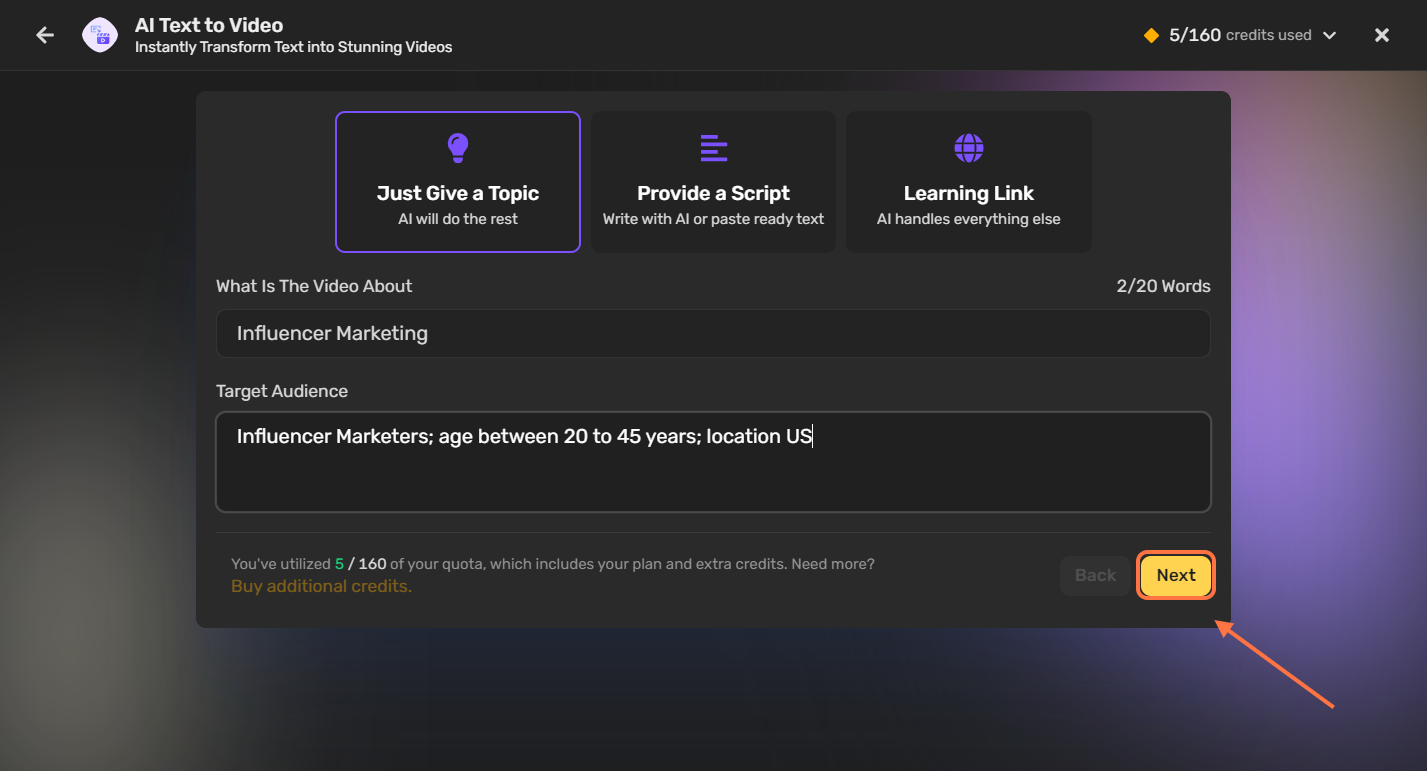Click the orange credits diamond icon
Image resolution: width=1427 pixels, height=771 pixels.
pyautogui.click(x=1151, y=35)
